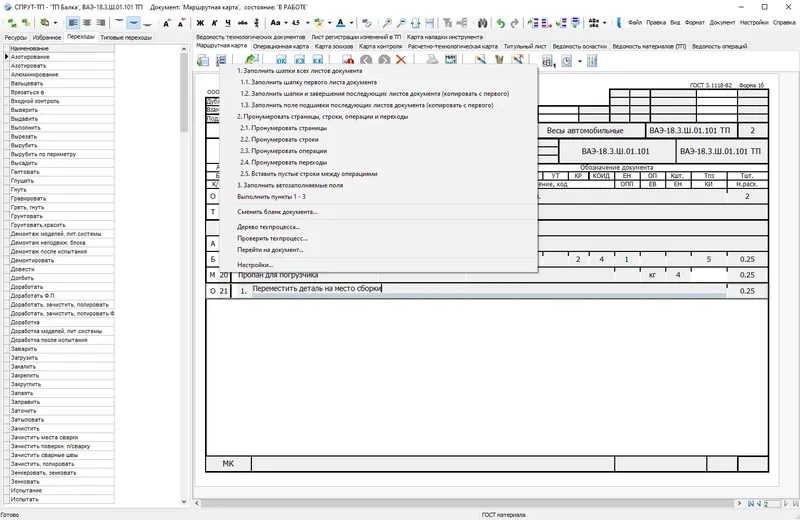This screenshot has height=520, width=800.
Task: Click the gray redo arrow
Action: point(514,23)
